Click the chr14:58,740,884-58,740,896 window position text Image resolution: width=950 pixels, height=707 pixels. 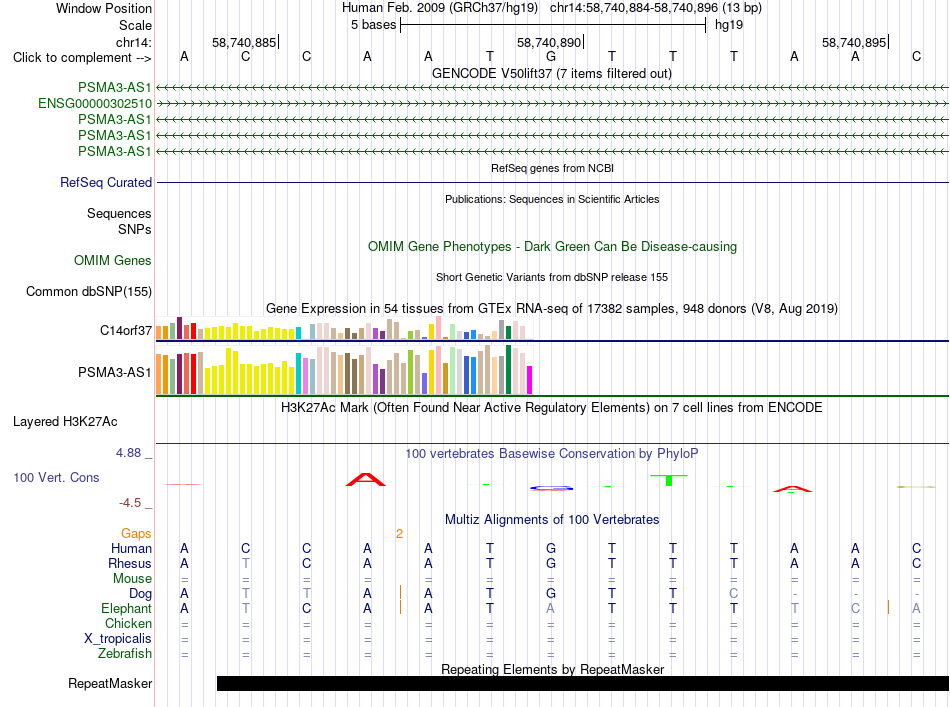[x=656, y=8]
